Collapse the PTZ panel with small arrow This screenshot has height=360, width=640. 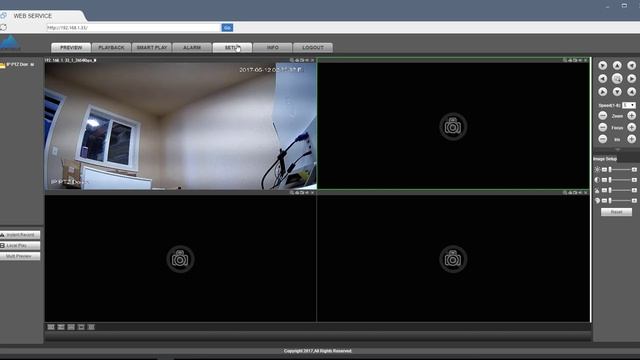pos(617,149)
